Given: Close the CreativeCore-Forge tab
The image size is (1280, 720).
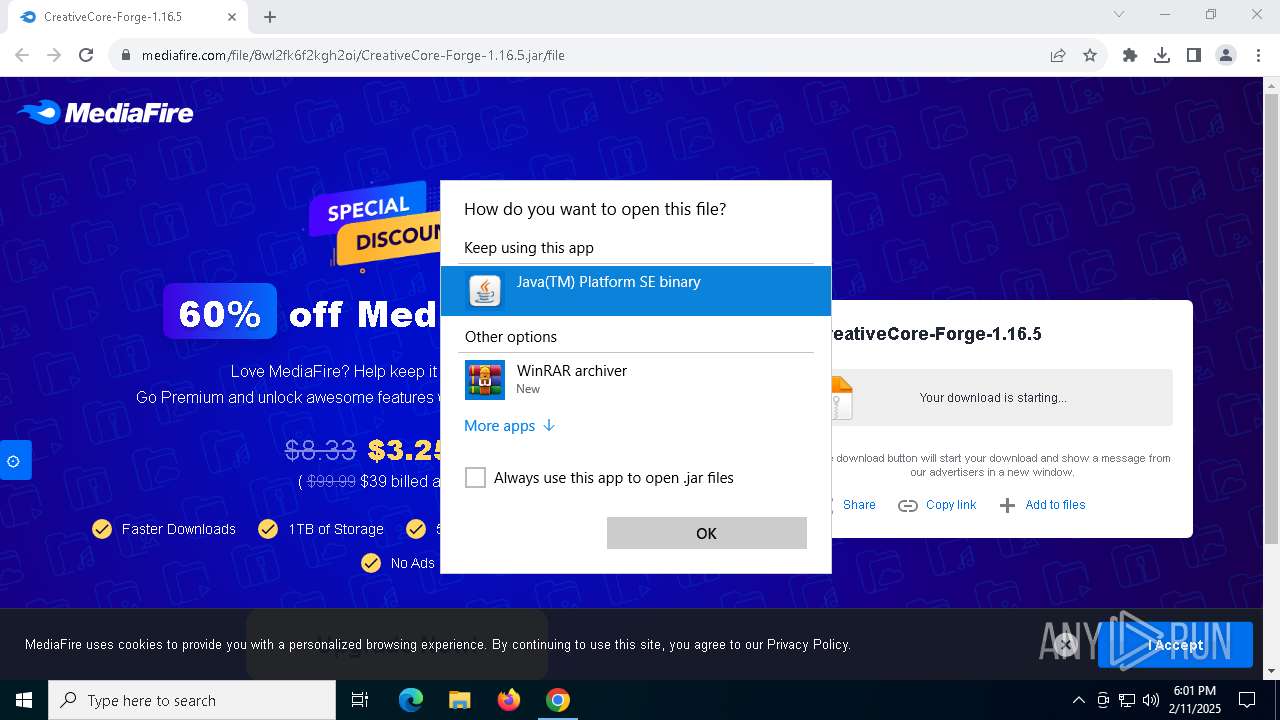Looking at the screenshot, I should tap(232, 17).
